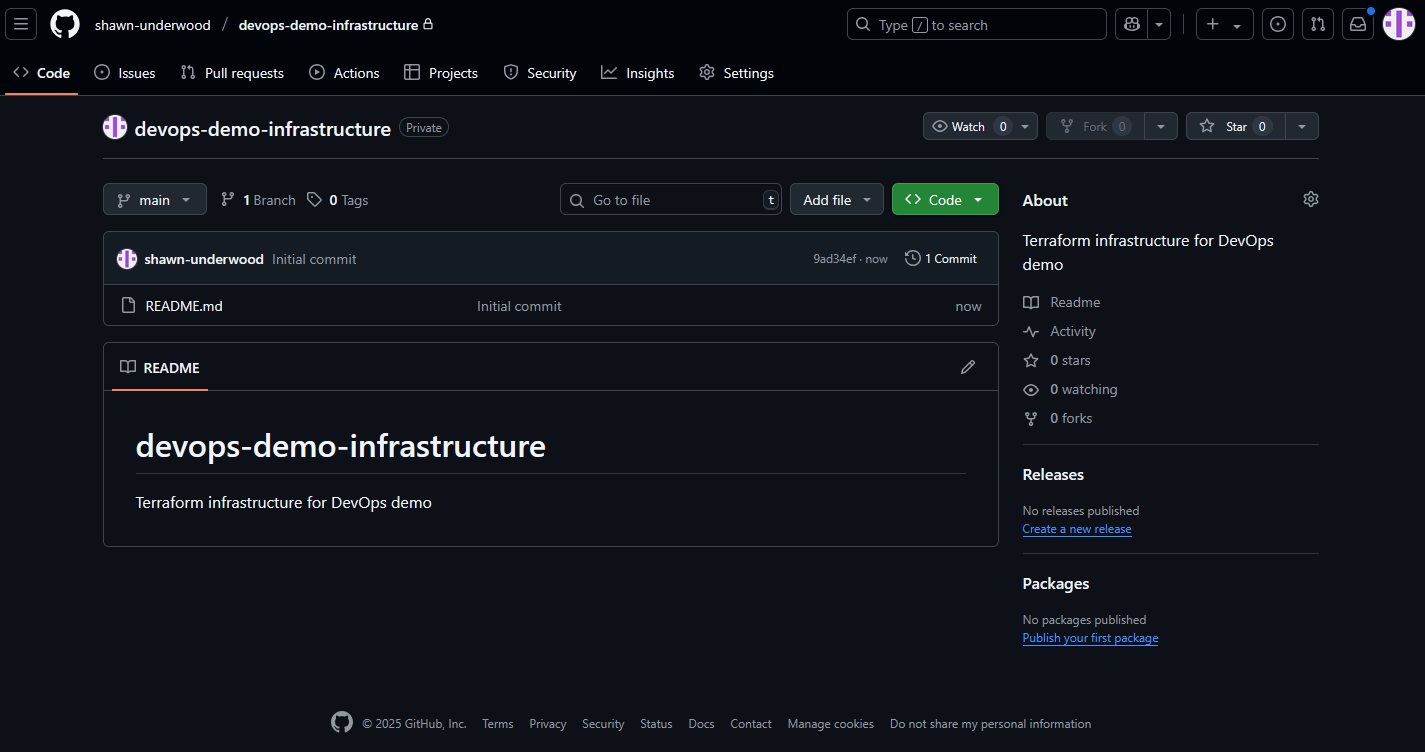
Task: View the 1 Commit history
Action: (x=941, y=258)
